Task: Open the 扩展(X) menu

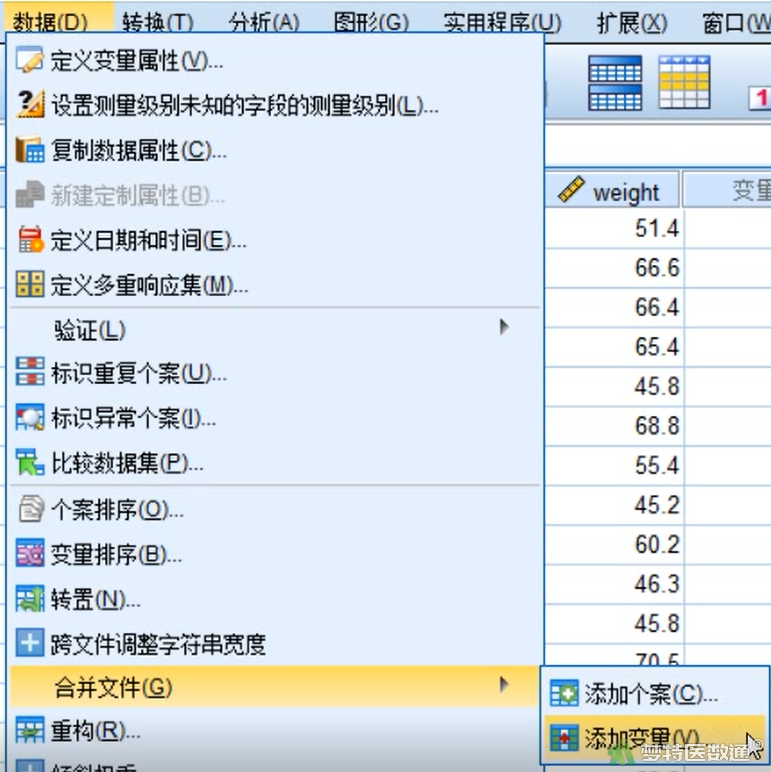Action: [x=632, y=22]
